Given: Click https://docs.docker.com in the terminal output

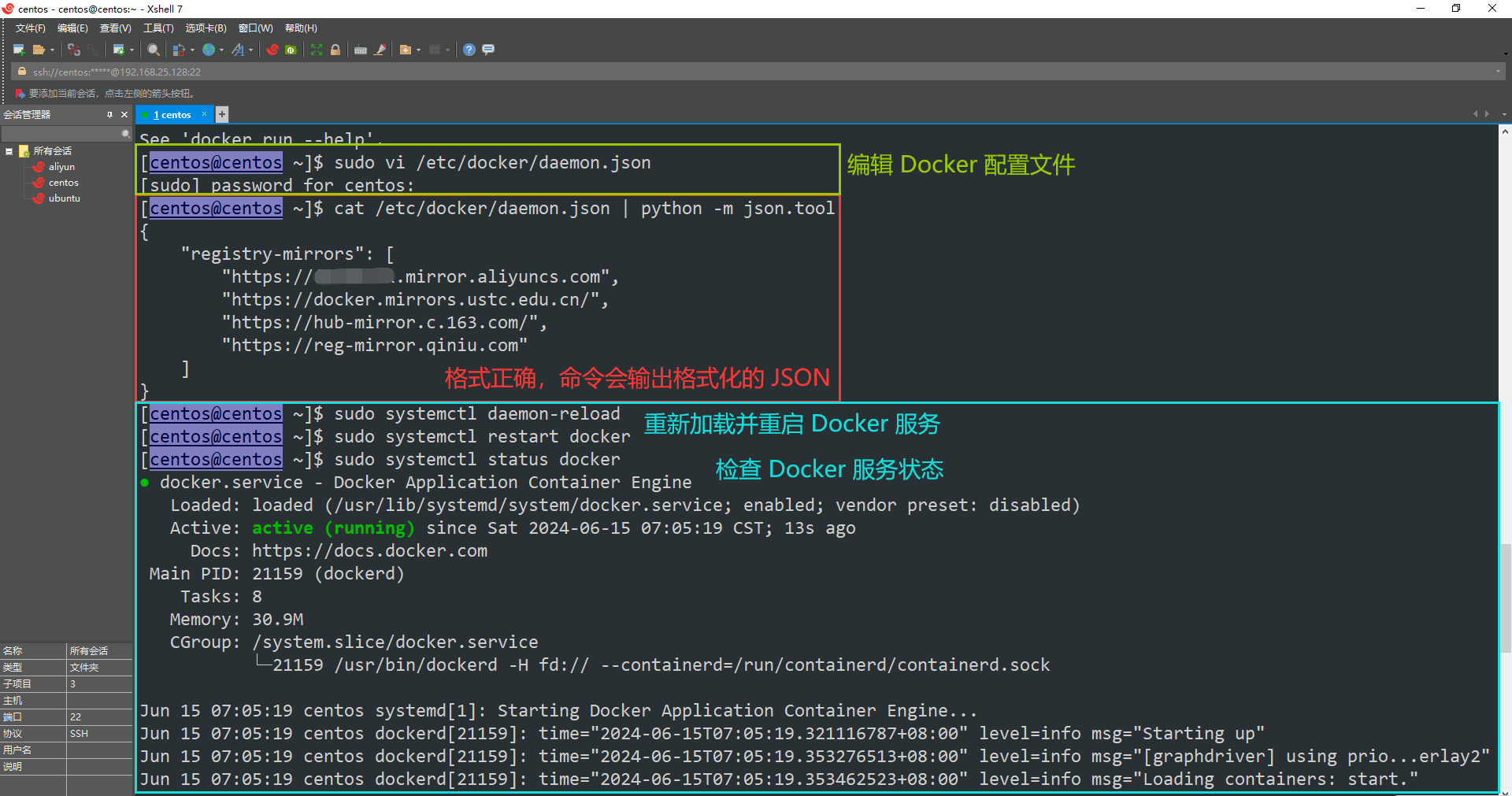Looking at the screenshot, I should point(369,551).
